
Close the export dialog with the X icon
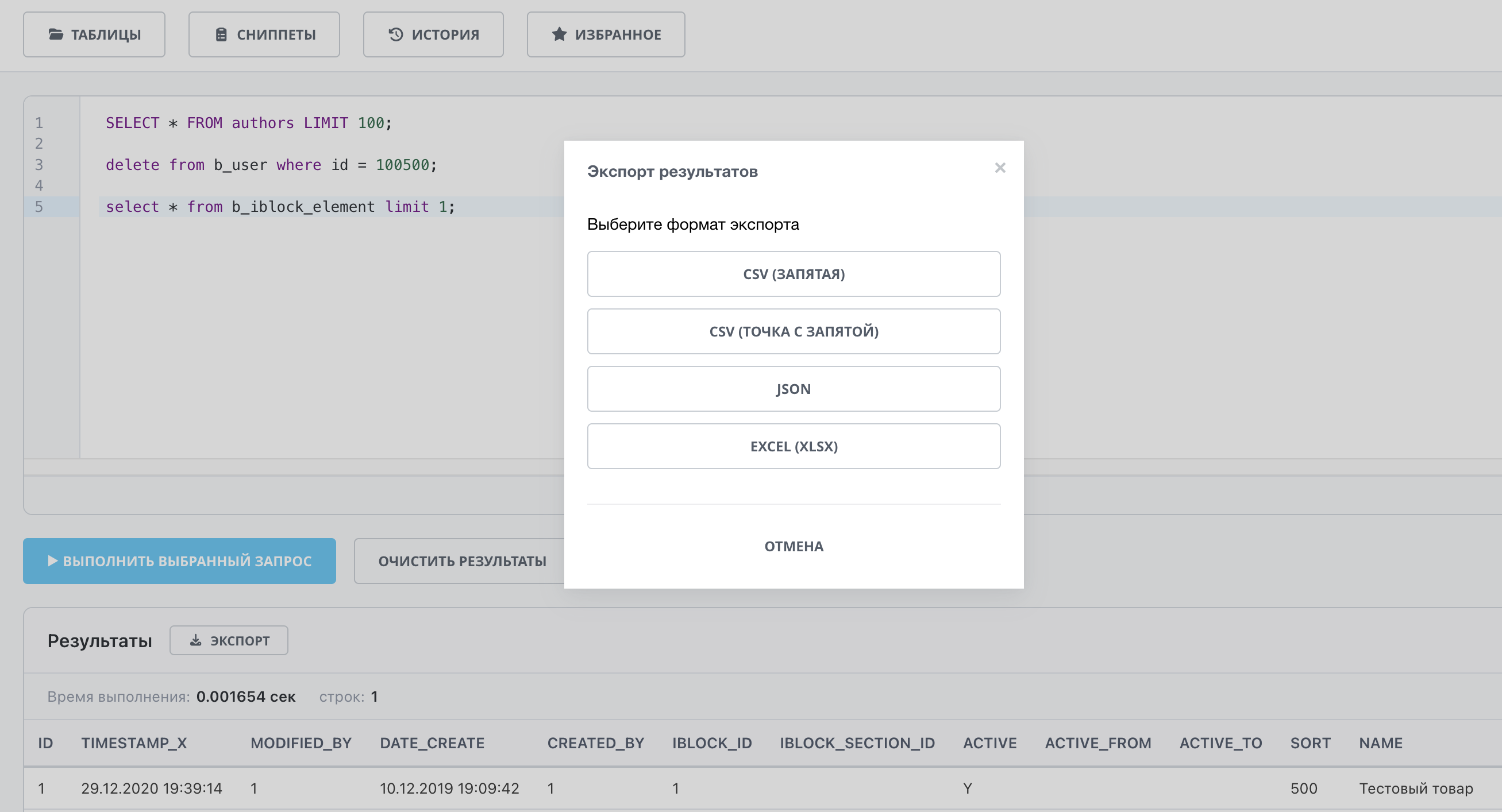click(1000, 167)
